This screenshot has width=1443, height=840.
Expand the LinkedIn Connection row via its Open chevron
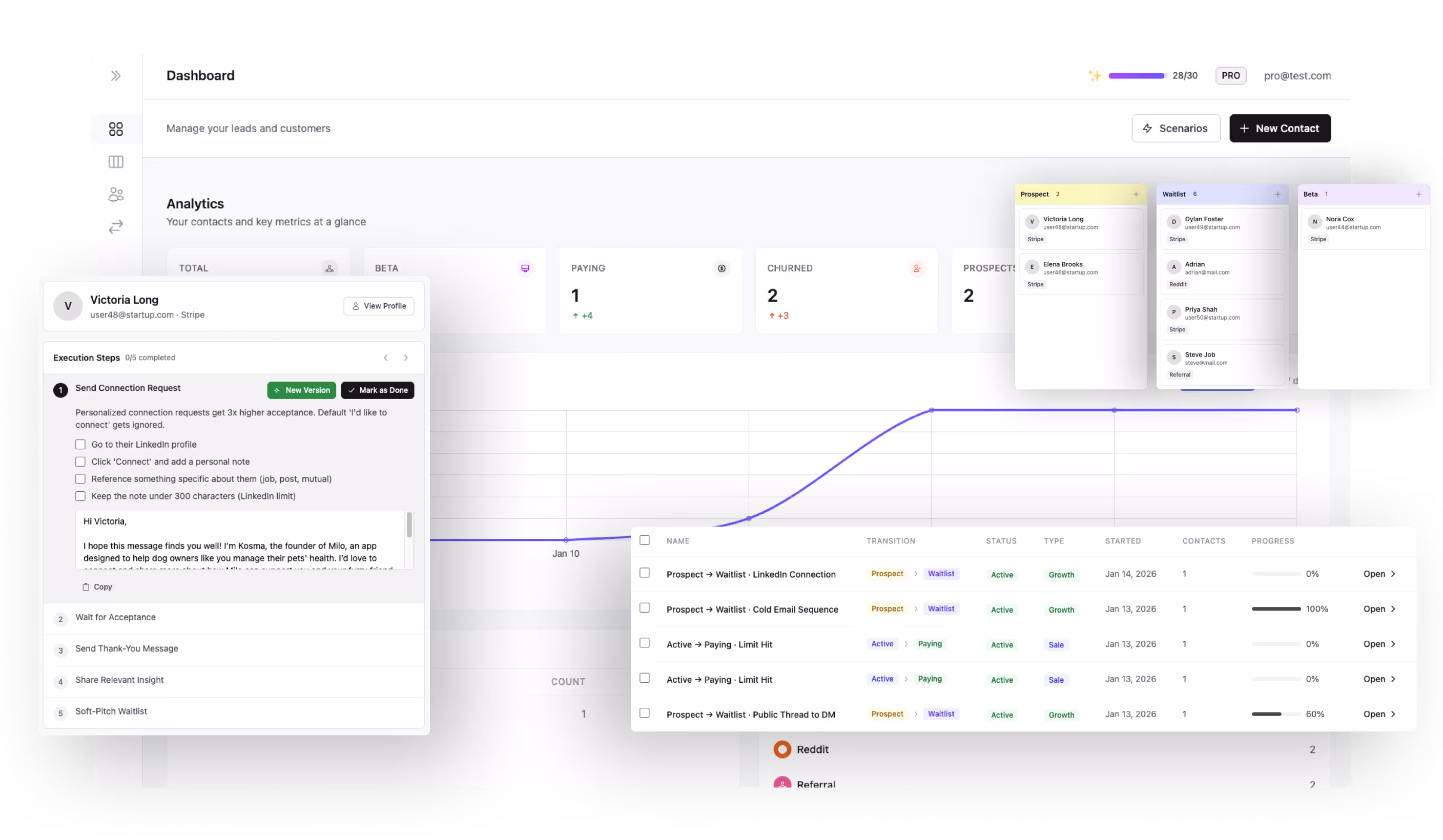(1393, 574)
